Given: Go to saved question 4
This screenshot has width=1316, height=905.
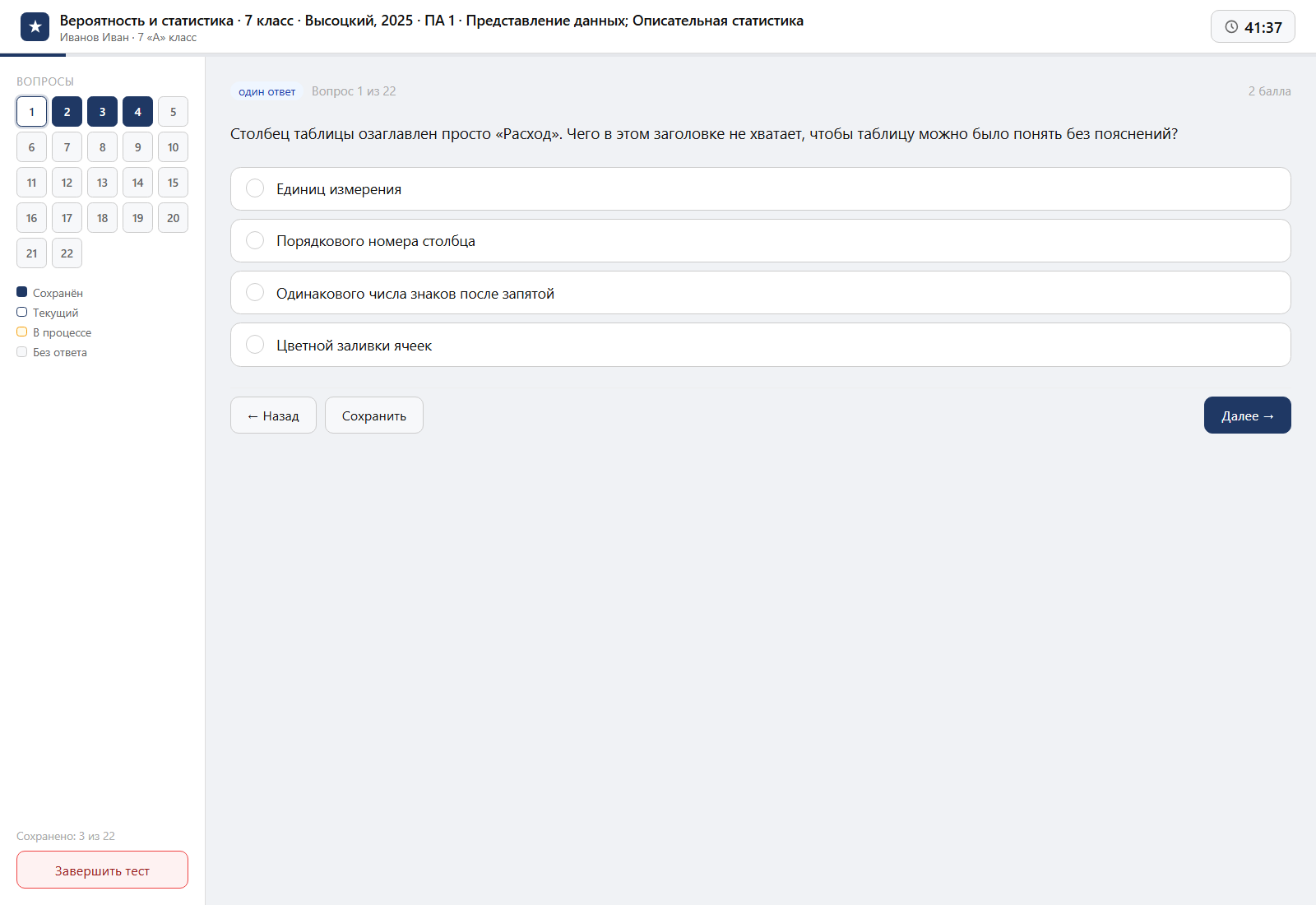Looking at the screenshot, I should [x=137, y=112].
